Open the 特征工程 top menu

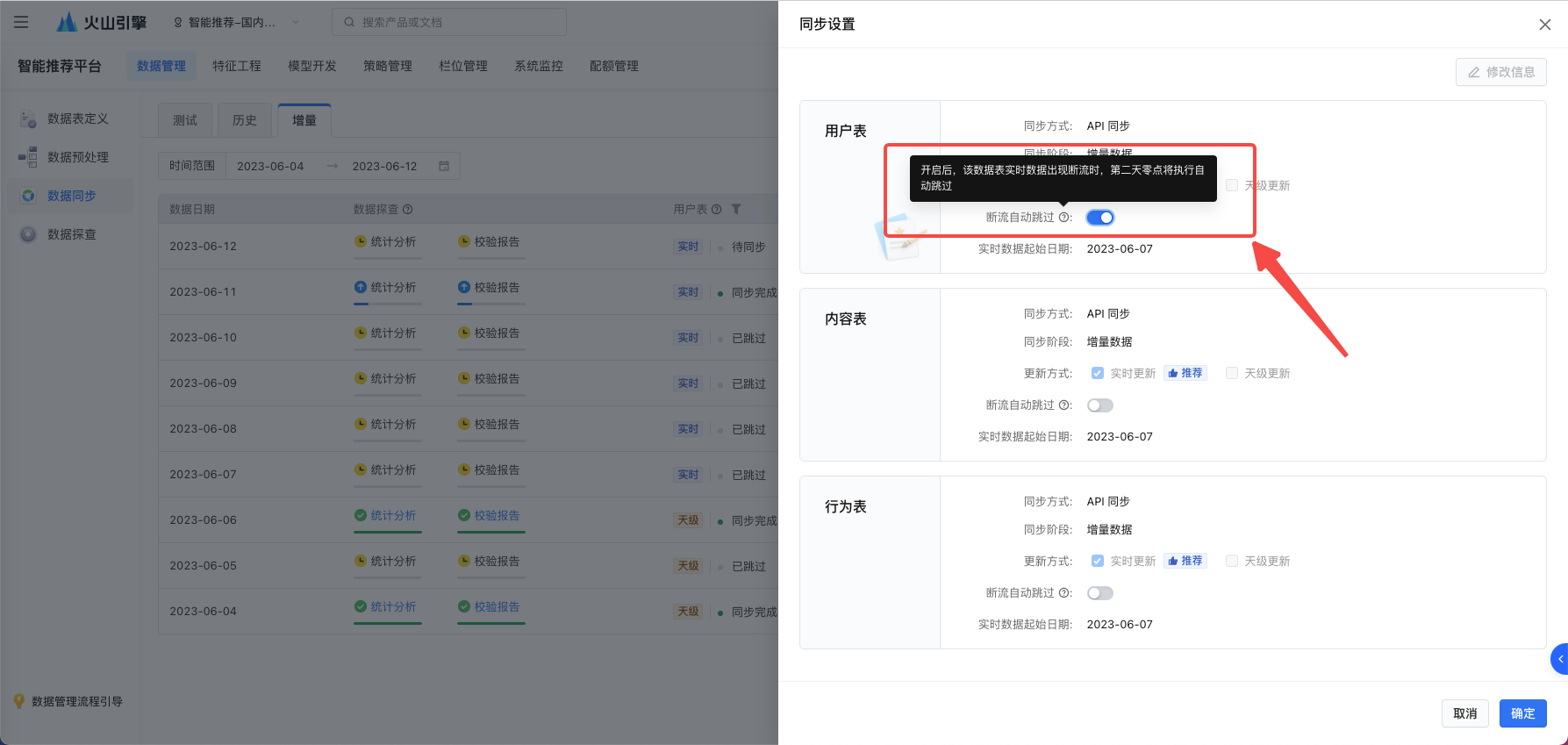pos(237,66)
